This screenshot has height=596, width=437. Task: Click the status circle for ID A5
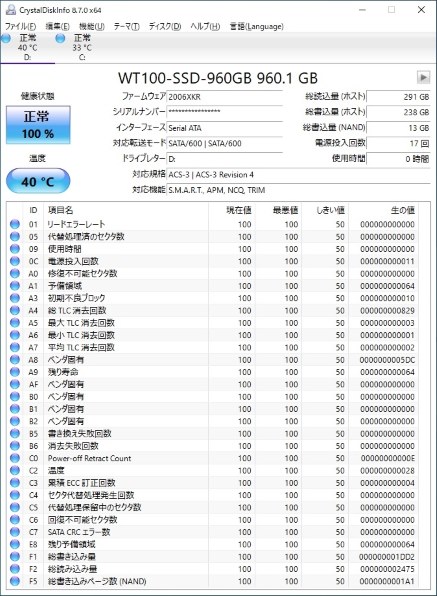pos(15,323)
